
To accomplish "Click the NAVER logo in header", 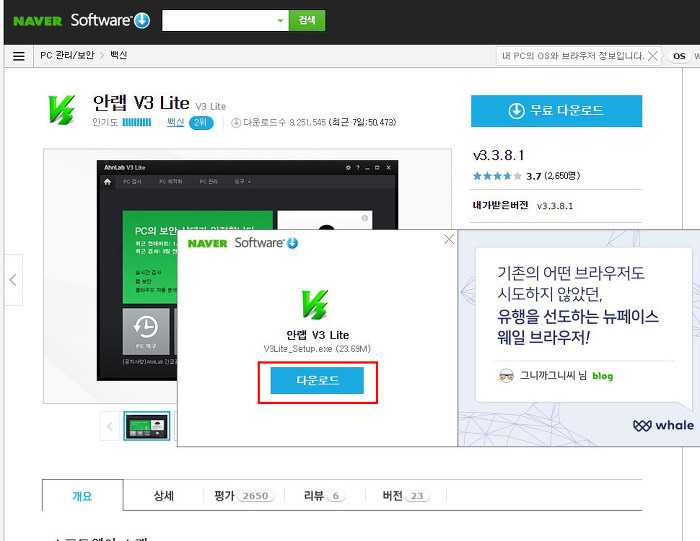I will pyautogui.click(x=38, y=21).
